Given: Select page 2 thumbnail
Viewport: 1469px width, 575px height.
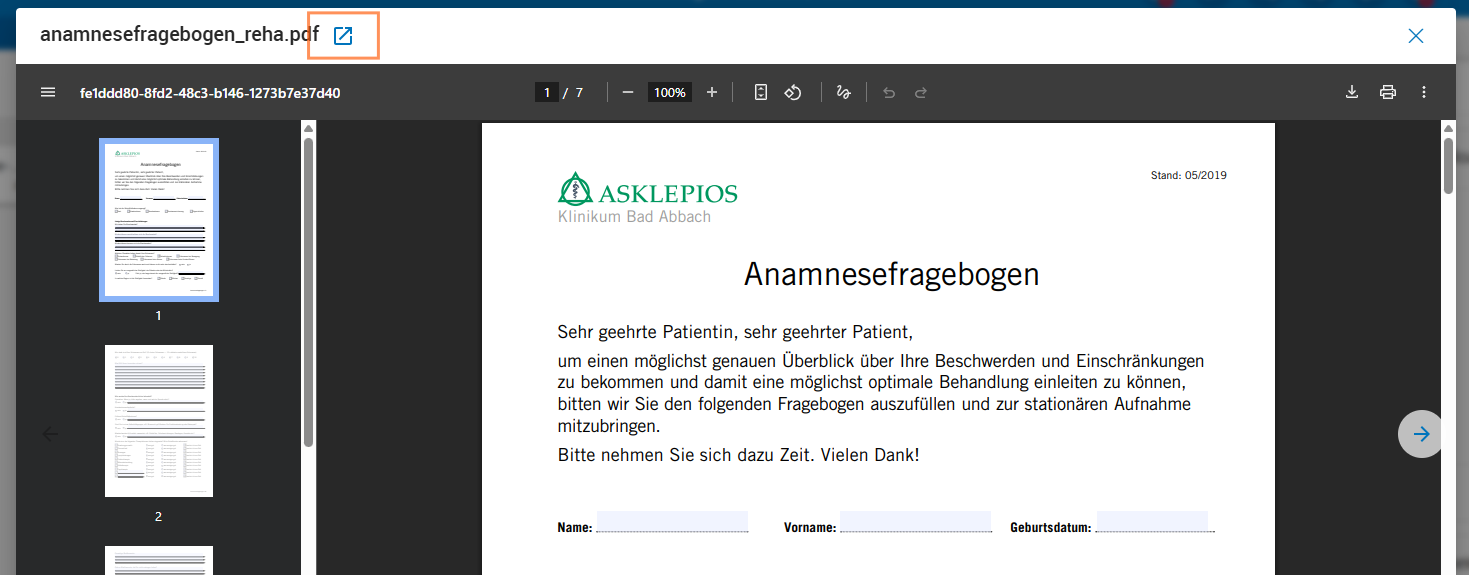Looking at the screenshot, I should pyautogui.click(x=159, y=421).
